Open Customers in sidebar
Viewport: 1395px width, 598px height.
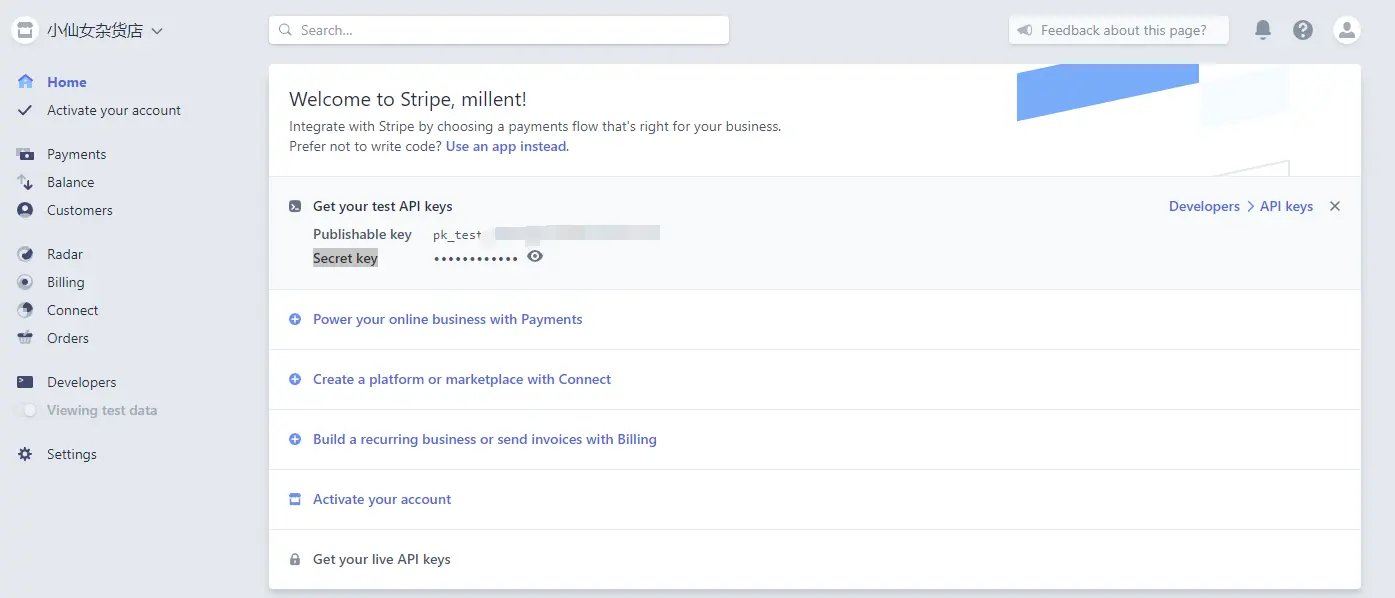click(80, 210)
